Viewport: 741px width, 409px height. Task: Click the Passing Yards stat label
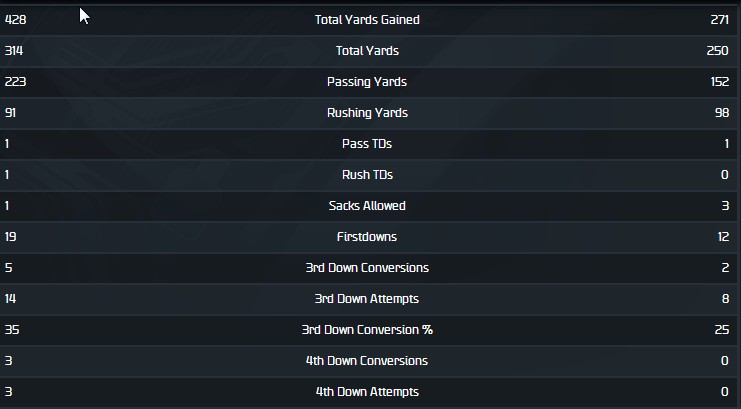pyautogui.click(x=367, y=81)
